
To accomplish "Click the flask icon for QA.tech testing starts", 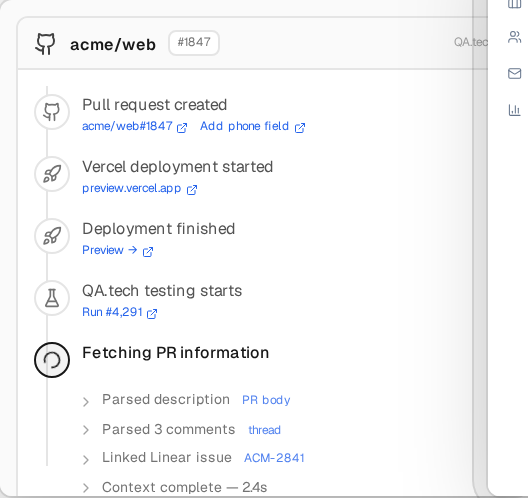I will tap(52, 298).
